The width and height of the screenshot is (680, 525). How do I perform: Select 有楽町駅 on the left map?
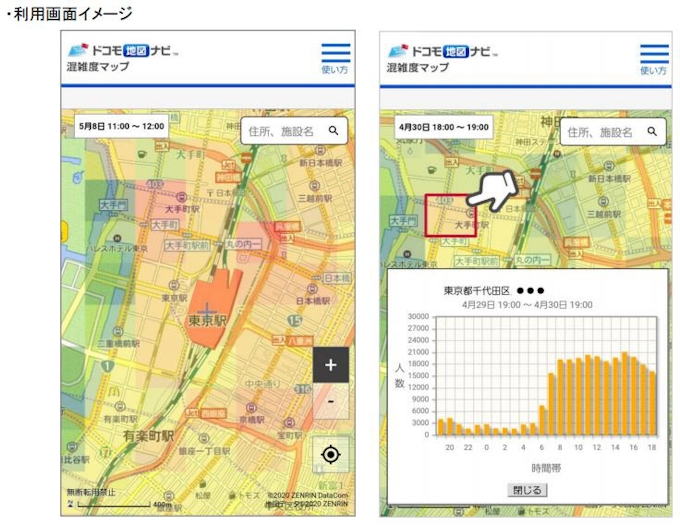[148, 436]
